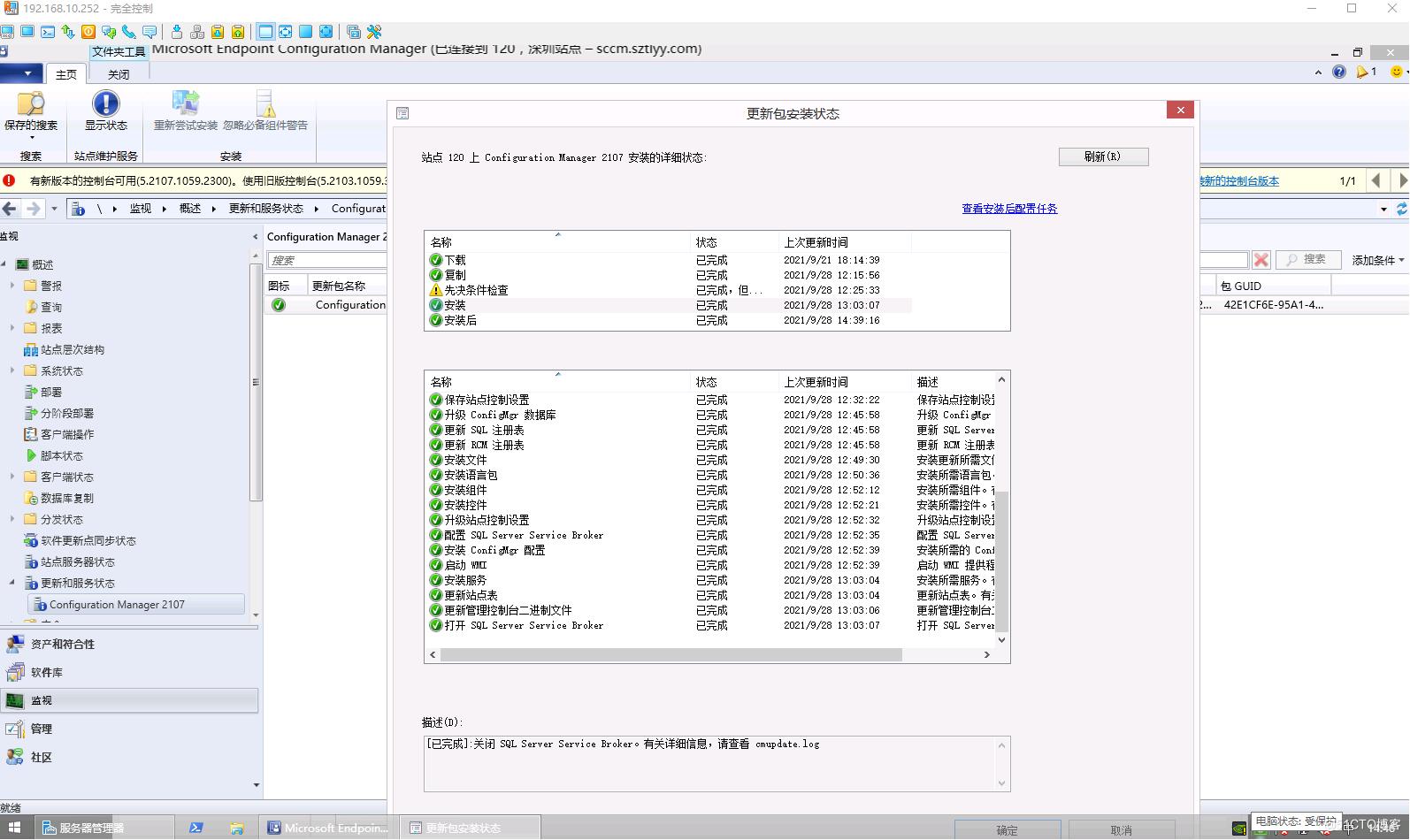Click the wrench tools icon in the remote toolbar
This screenshot has height=840, width=1410.
[374, 32]
